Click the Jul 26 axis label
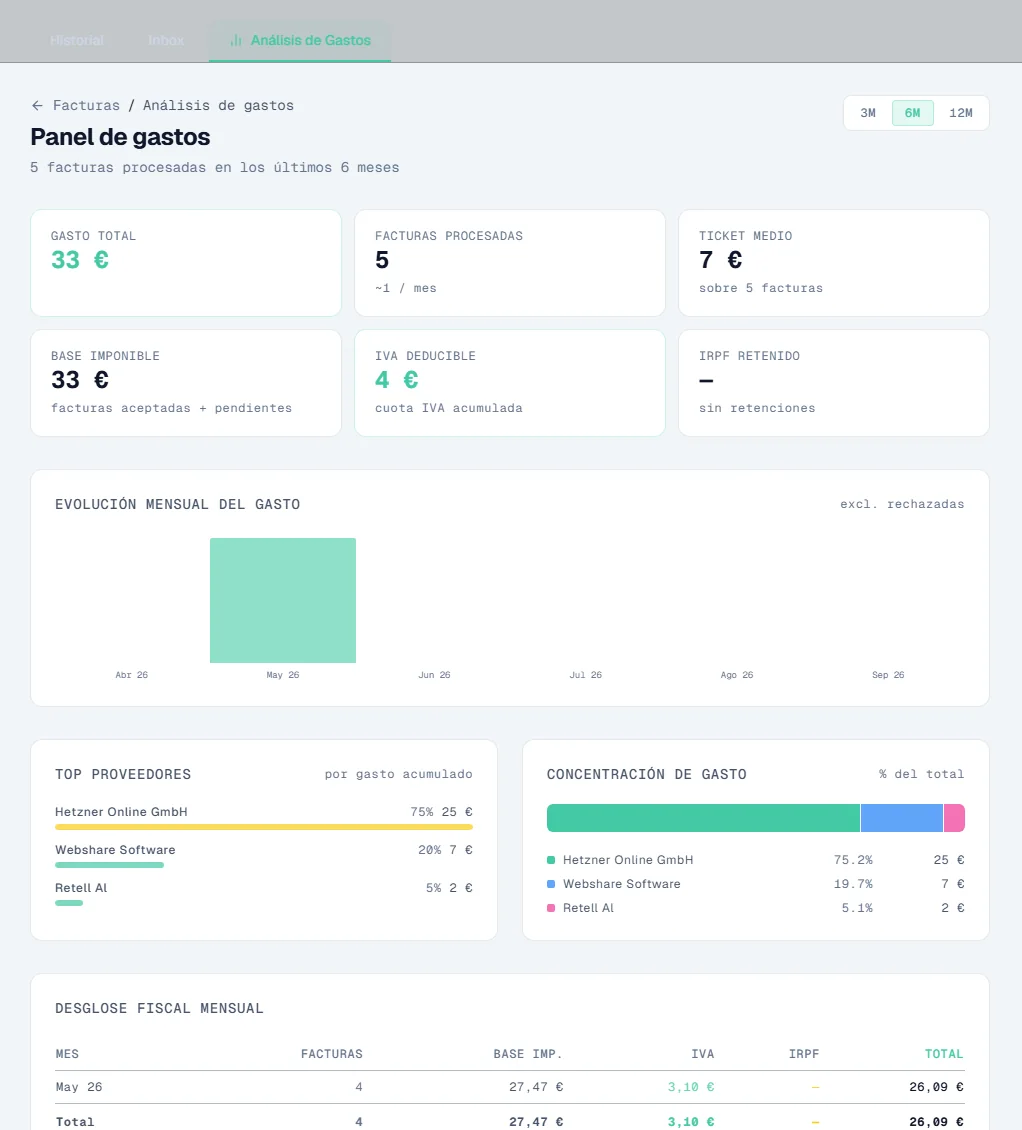The height and width of the screenshot is (1130, 1022). (x=585, y=675)
